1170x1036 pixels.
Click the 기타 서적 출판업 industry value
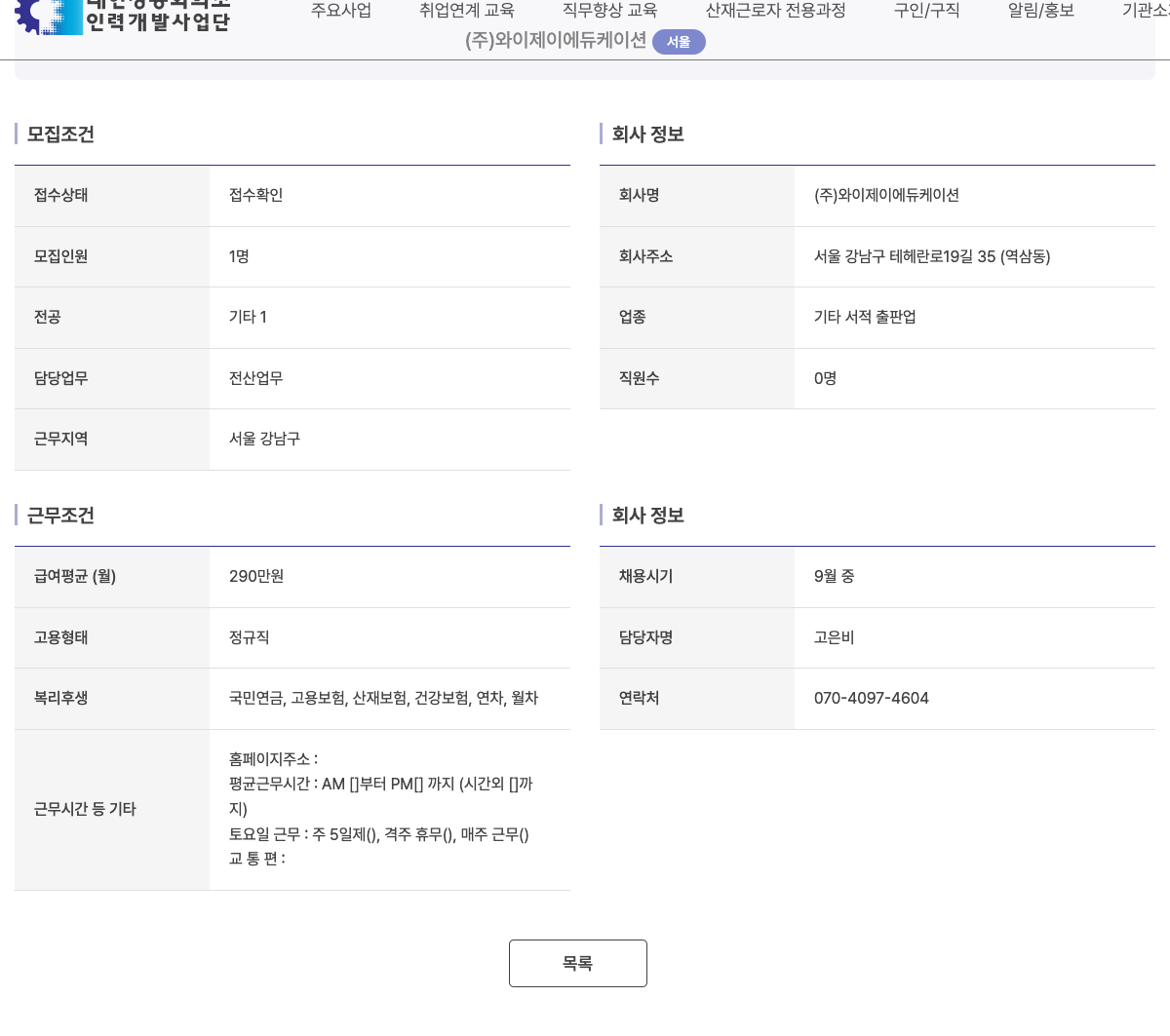point(865,317)
